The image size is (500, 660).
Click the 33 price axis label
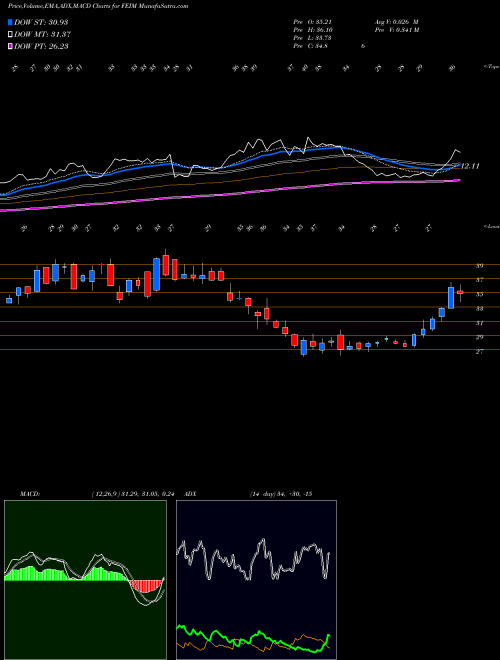tap(479, 309)
